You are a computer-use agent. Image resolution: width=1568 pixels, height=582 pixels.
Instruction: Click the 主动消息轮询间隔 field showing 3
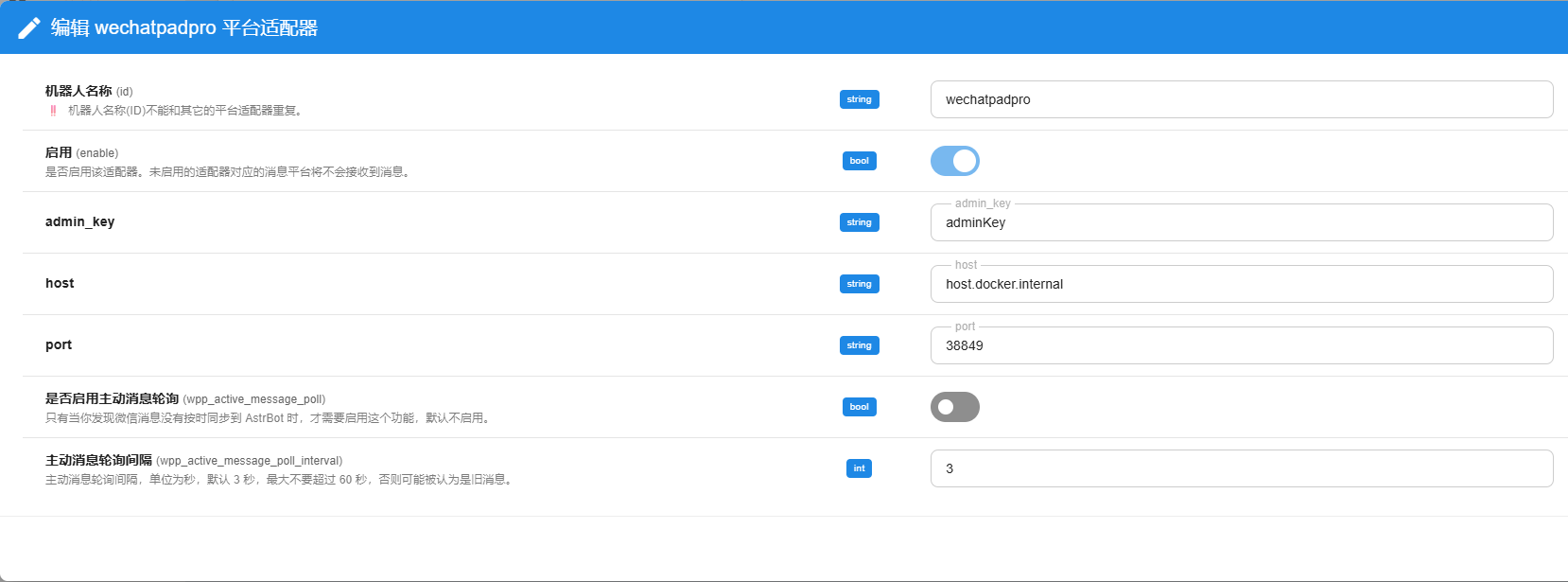1242,468
